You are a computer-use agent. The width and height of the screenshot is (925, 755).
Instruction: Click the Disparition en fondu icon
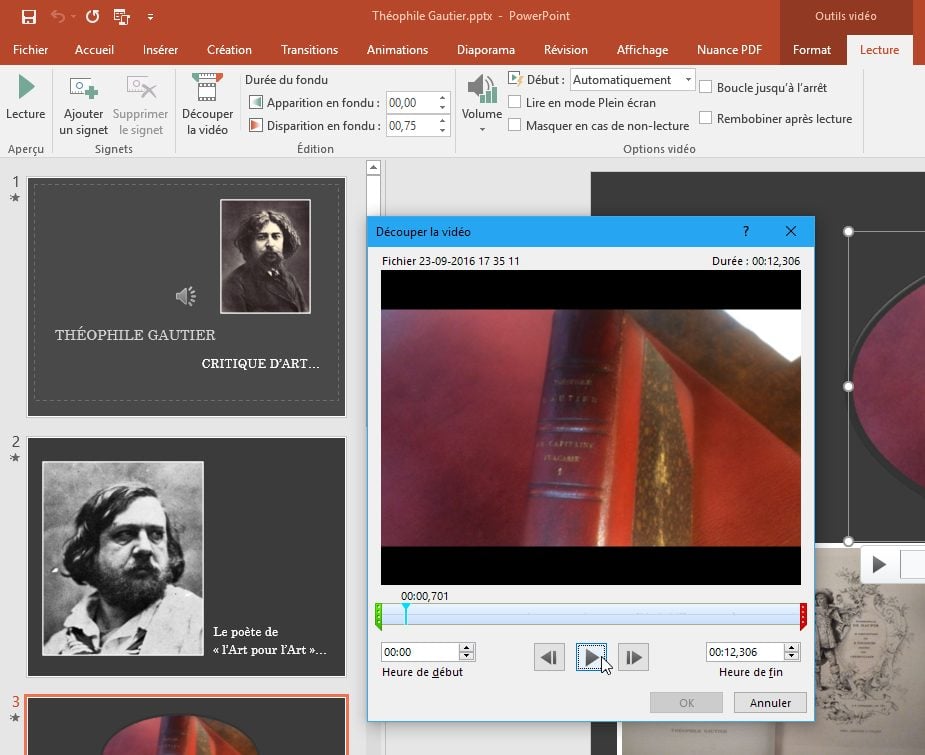pyautogui.click(x=255, y=126)
